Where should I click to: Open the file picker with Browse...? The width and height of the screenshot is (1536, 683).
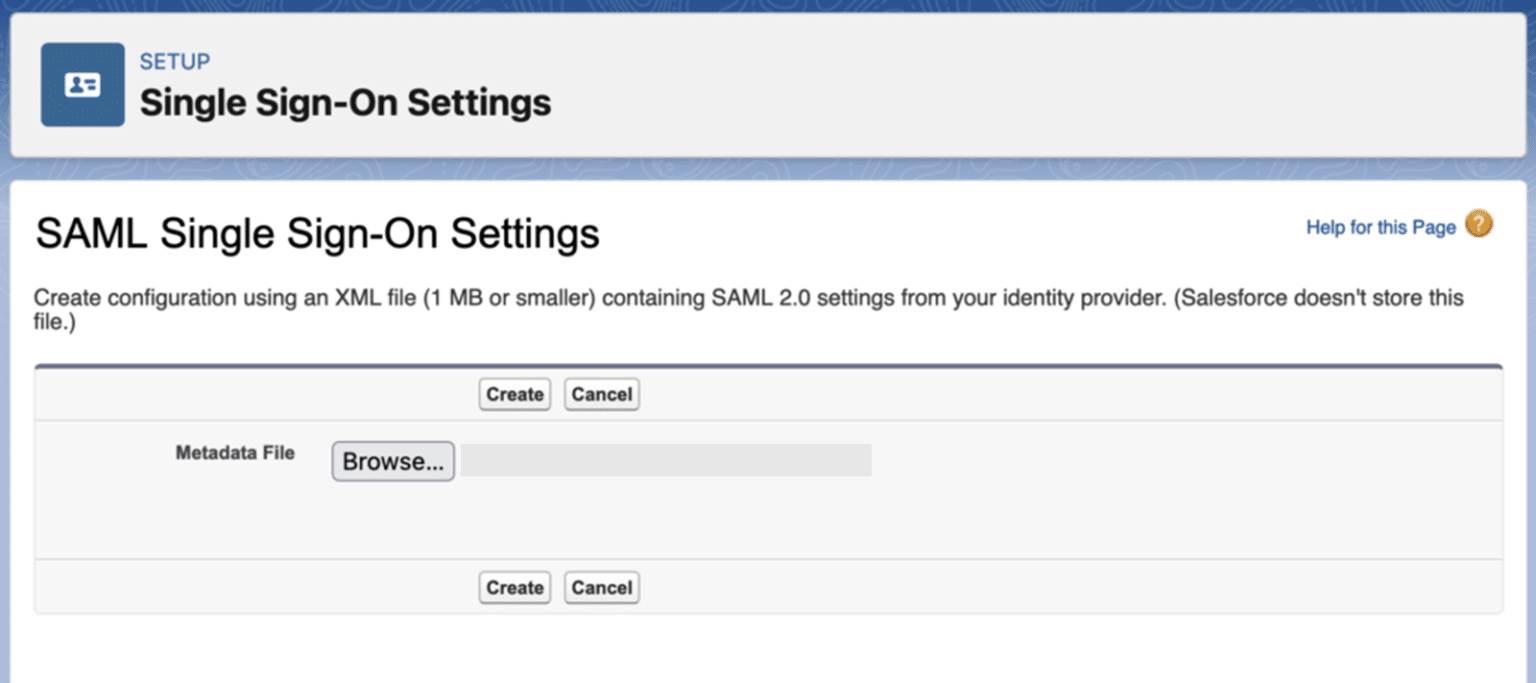click(x=393, y=461)
